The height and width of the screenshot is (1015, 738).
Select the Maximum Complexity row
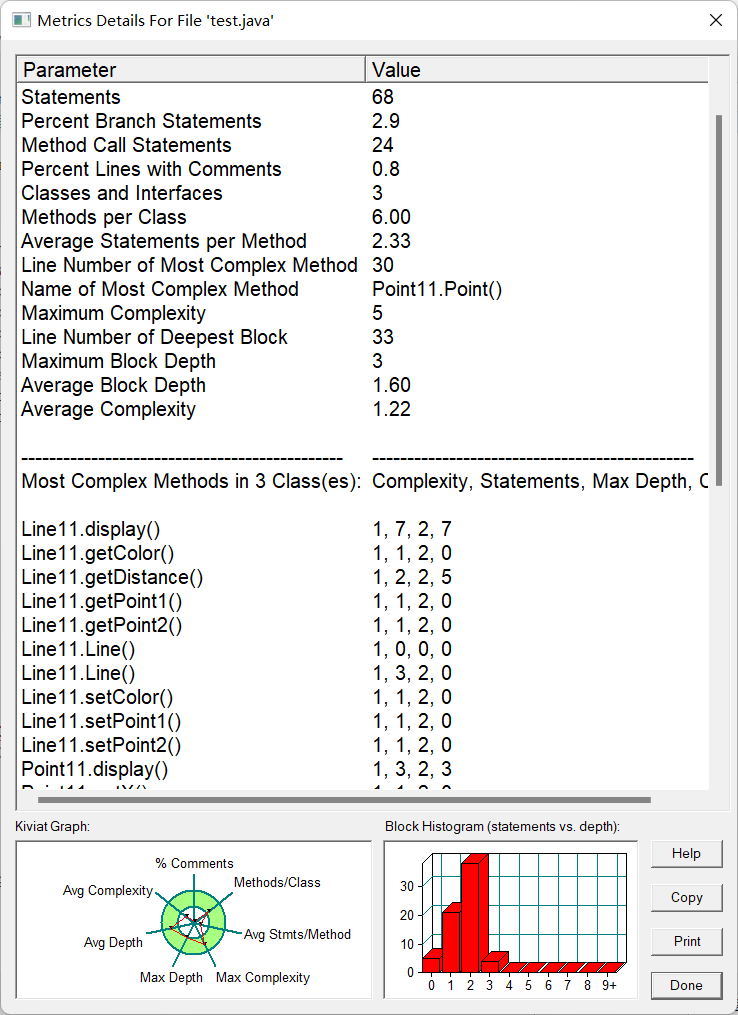363,313
